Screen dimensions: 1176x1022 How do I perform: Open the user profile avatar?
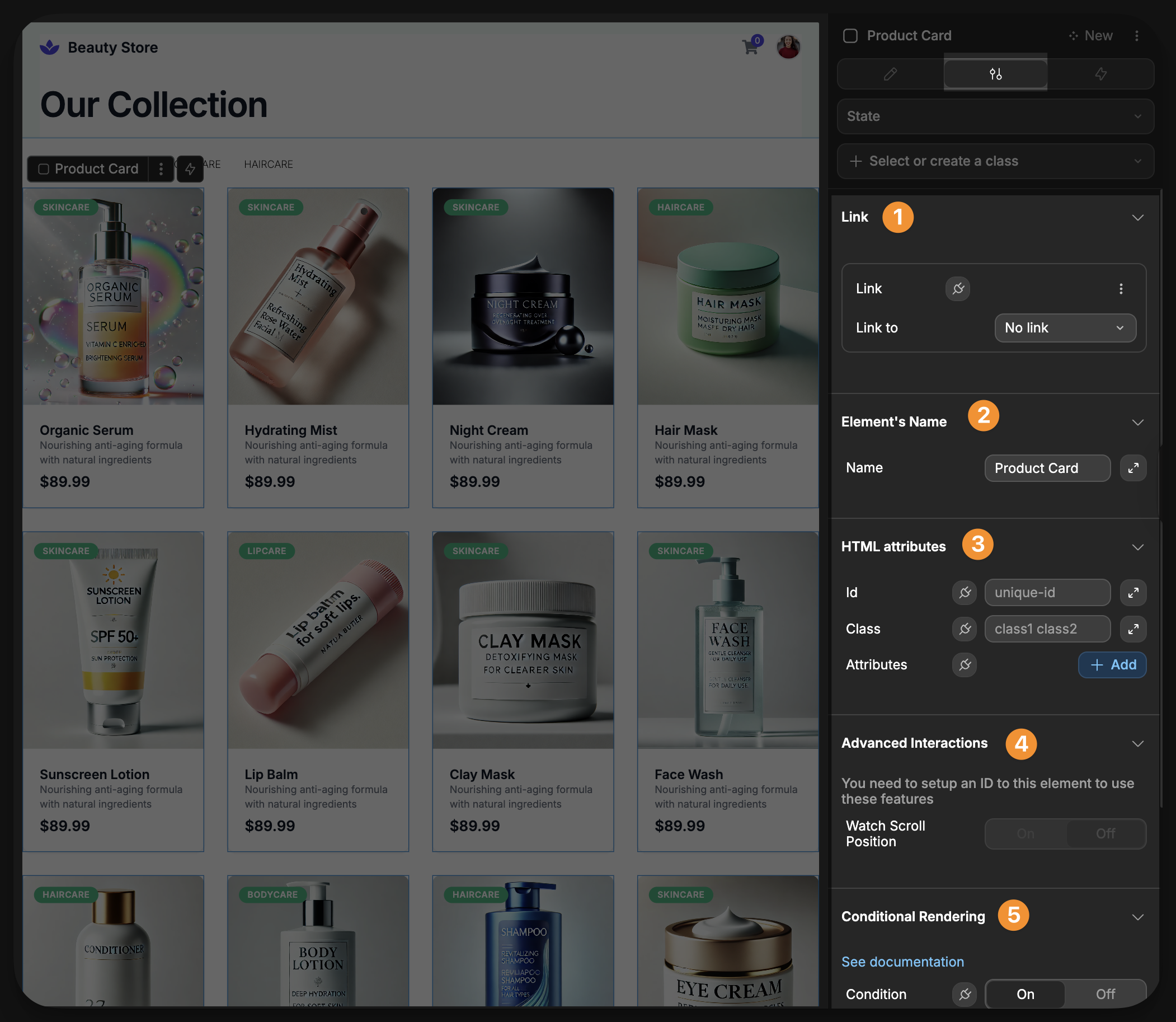click(x=788, y=47)
